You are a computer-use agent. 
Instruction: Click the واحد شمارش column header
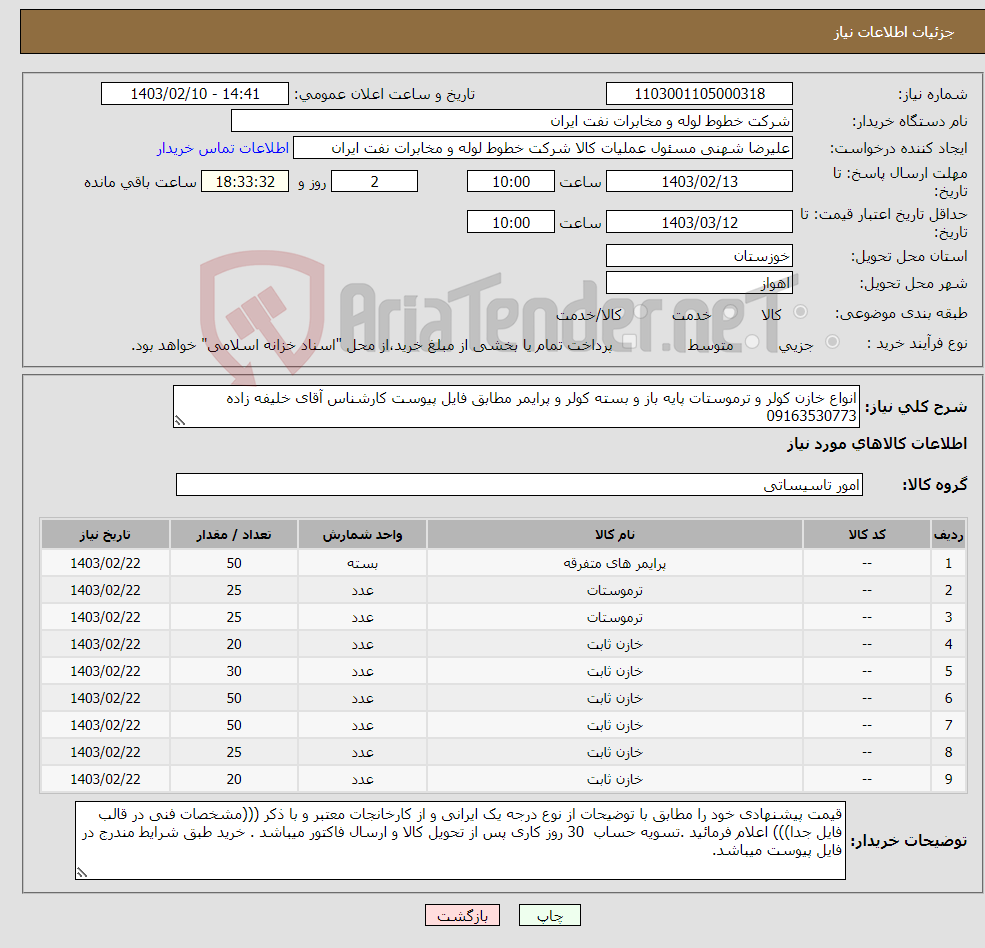pos(362,535)
